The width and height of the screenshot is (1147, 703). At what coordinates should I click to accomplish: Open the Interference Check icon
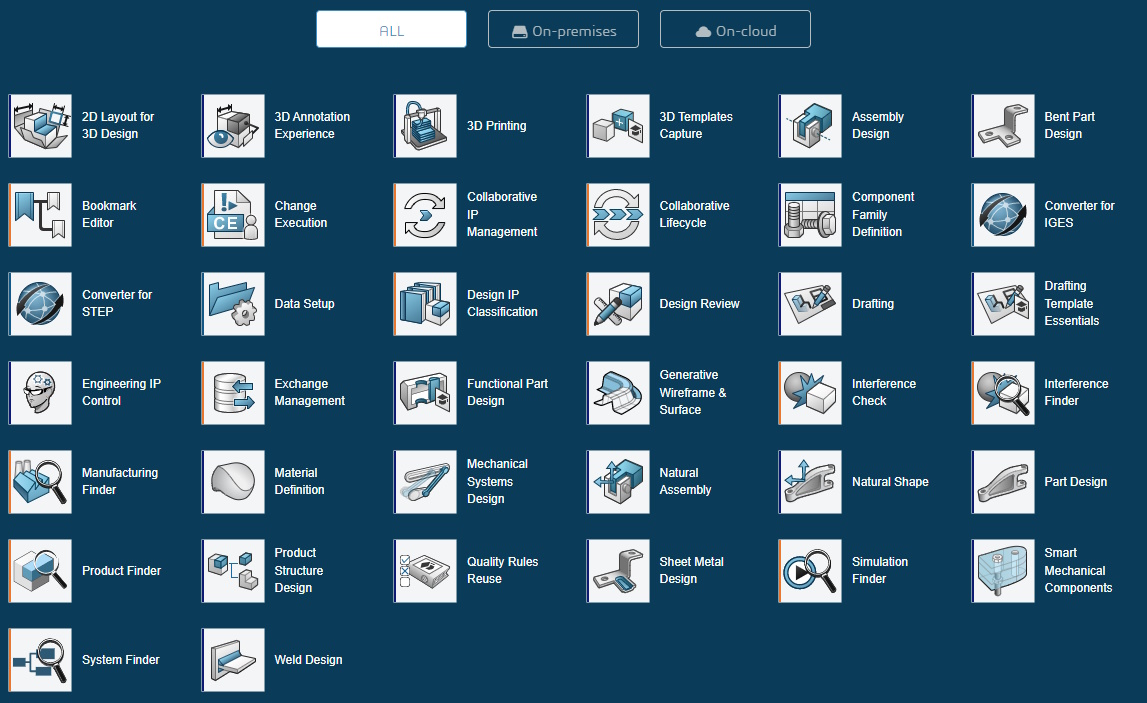coord(811,393)
